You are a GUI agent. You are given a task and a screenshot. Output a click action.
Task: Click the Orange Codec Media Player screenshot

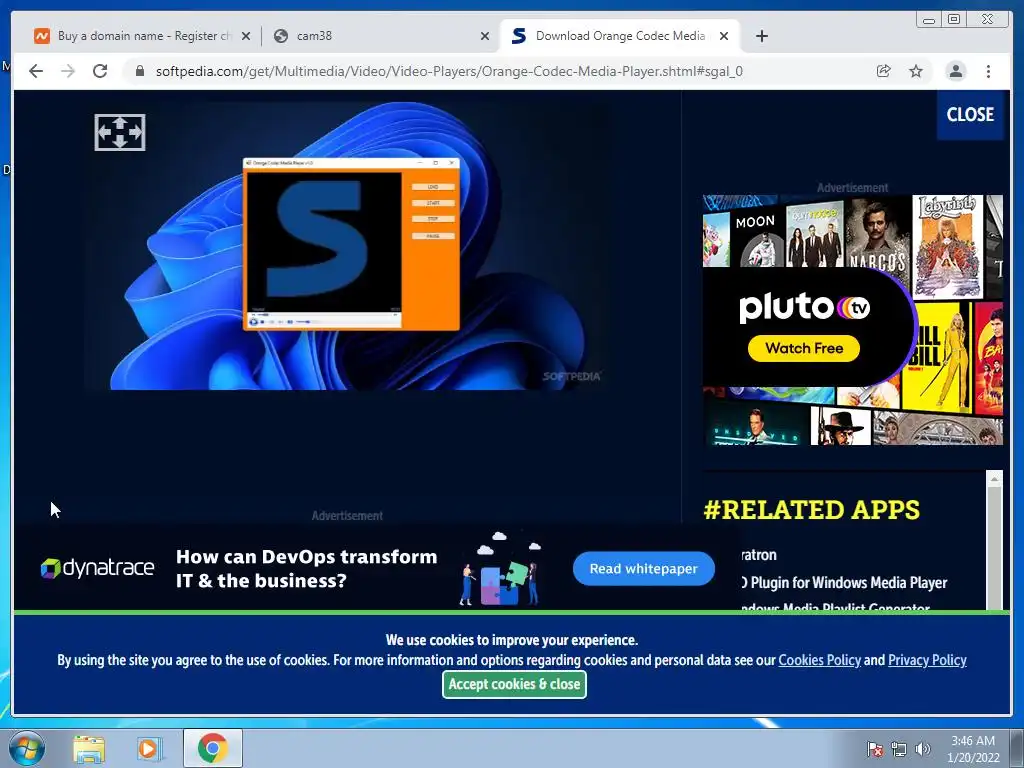point(347,246)
